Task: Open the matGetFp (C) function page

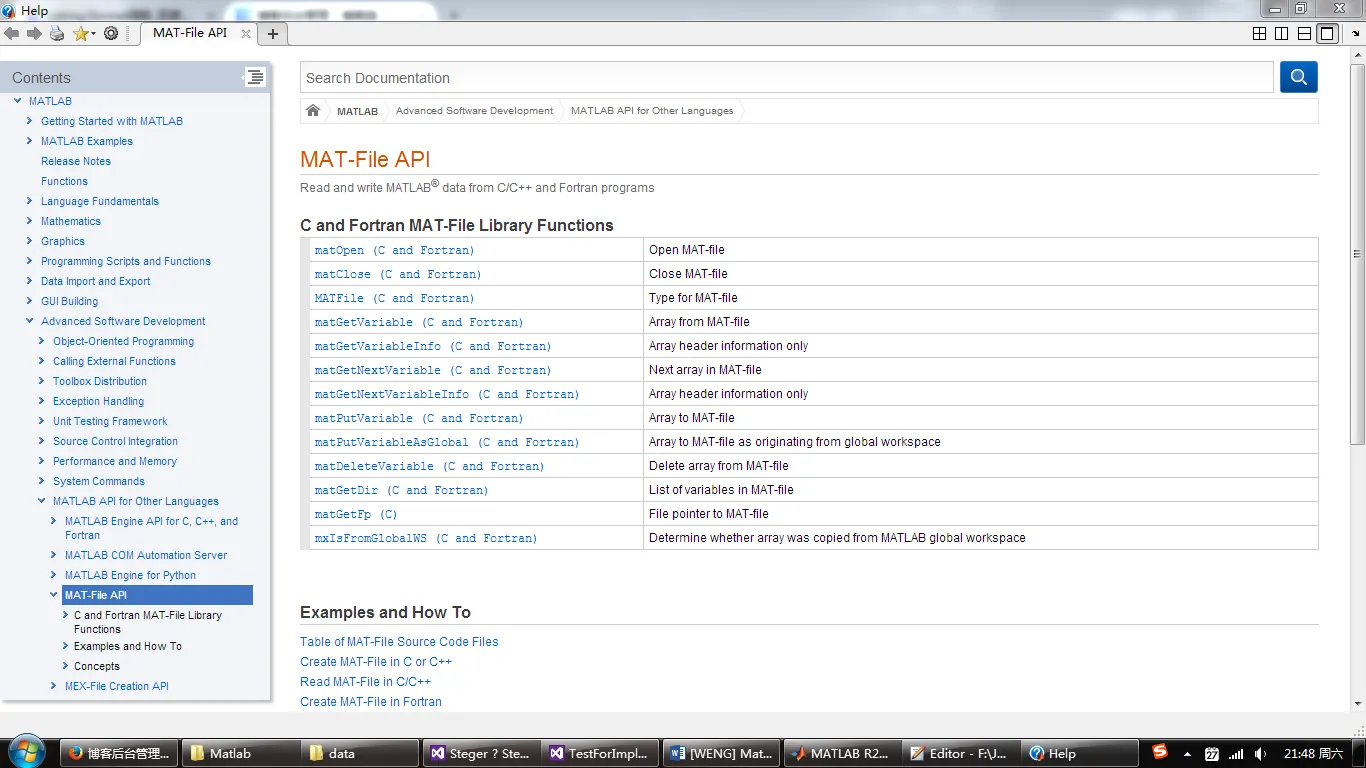Action: coord(356,514)
